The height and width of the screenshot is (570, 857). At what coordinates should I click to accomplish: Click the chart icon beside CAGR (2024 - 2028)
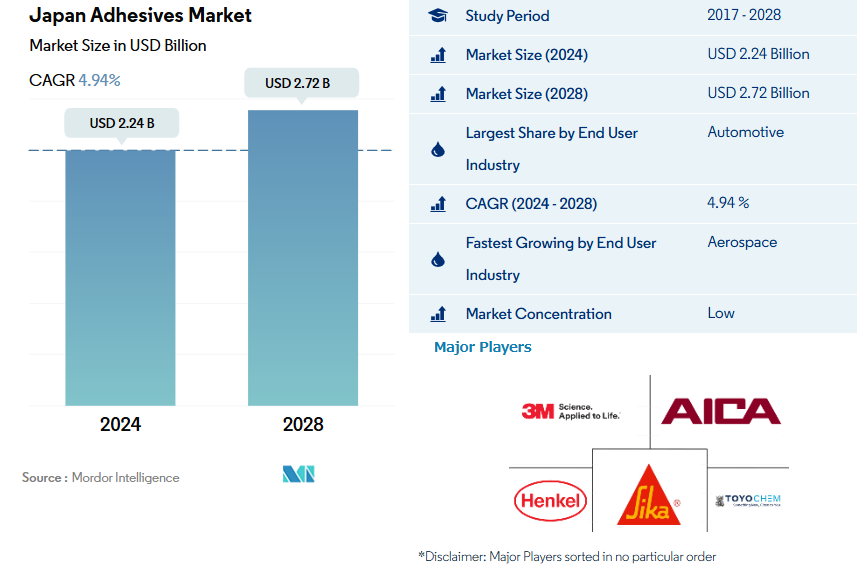(x=438, y=204)
